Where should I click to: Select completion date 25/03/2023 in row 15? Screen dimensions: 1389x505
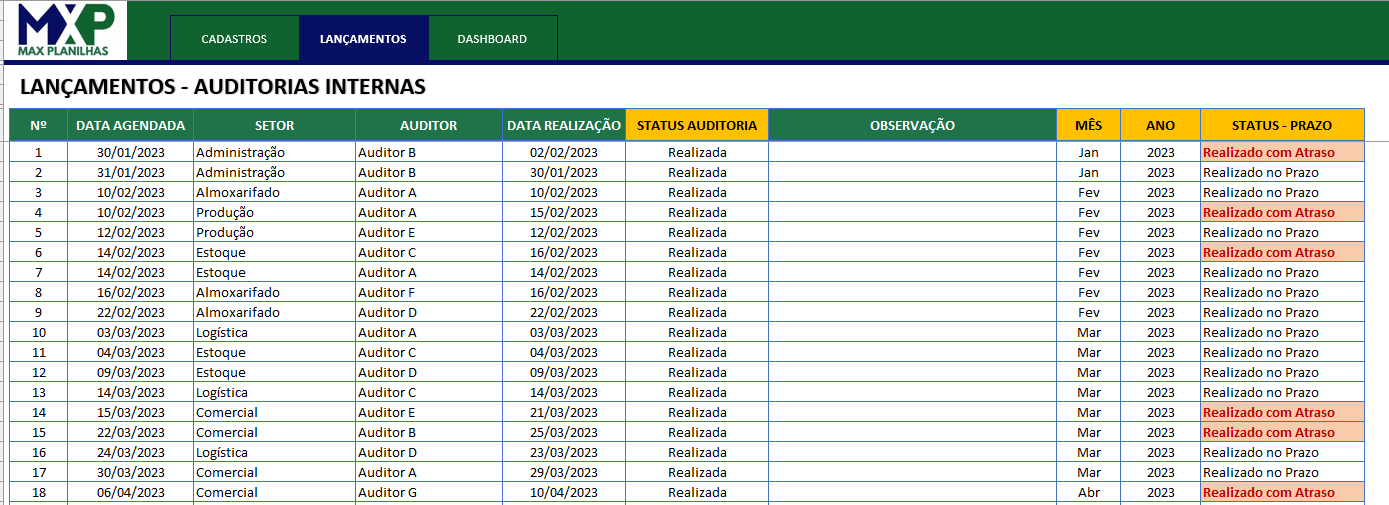coord(564,432)
